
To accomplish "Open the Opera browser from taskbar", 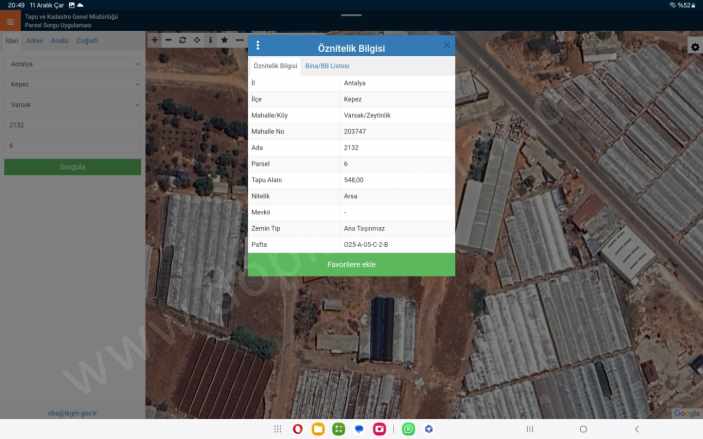I will [x=298, y=429].
